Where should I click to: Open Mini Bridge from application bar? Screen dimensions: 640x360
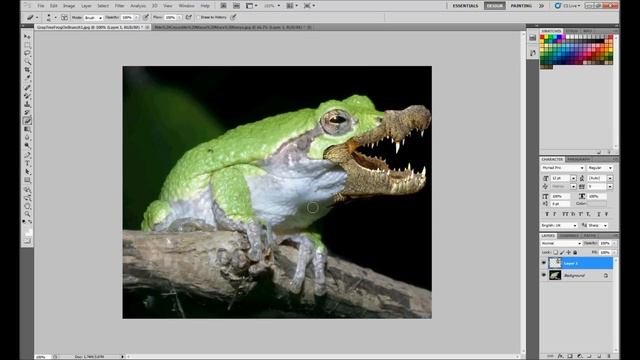236,6
